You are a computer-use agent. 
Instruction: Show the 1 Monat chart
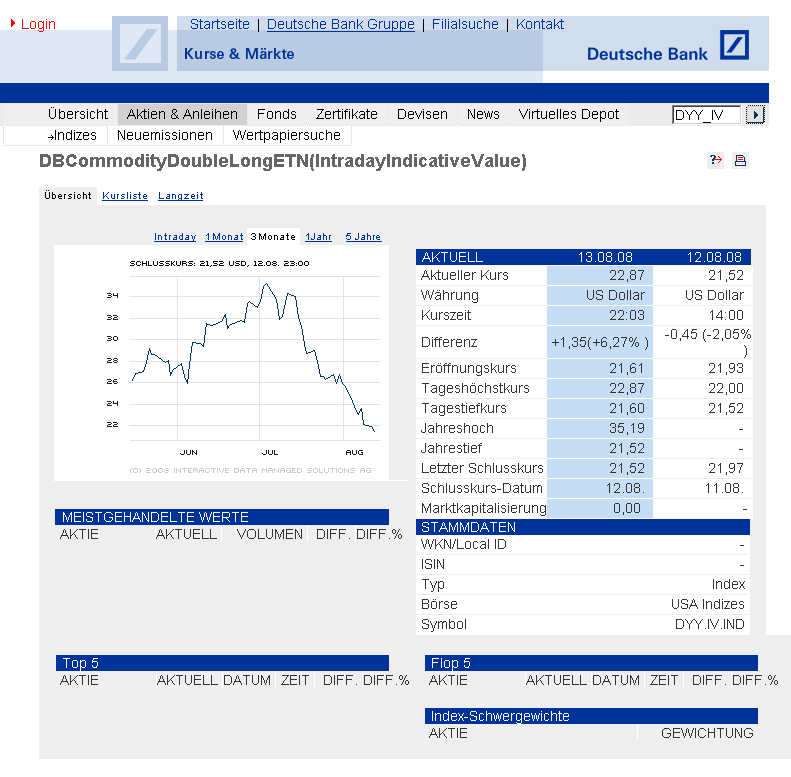tap(224, 237)
